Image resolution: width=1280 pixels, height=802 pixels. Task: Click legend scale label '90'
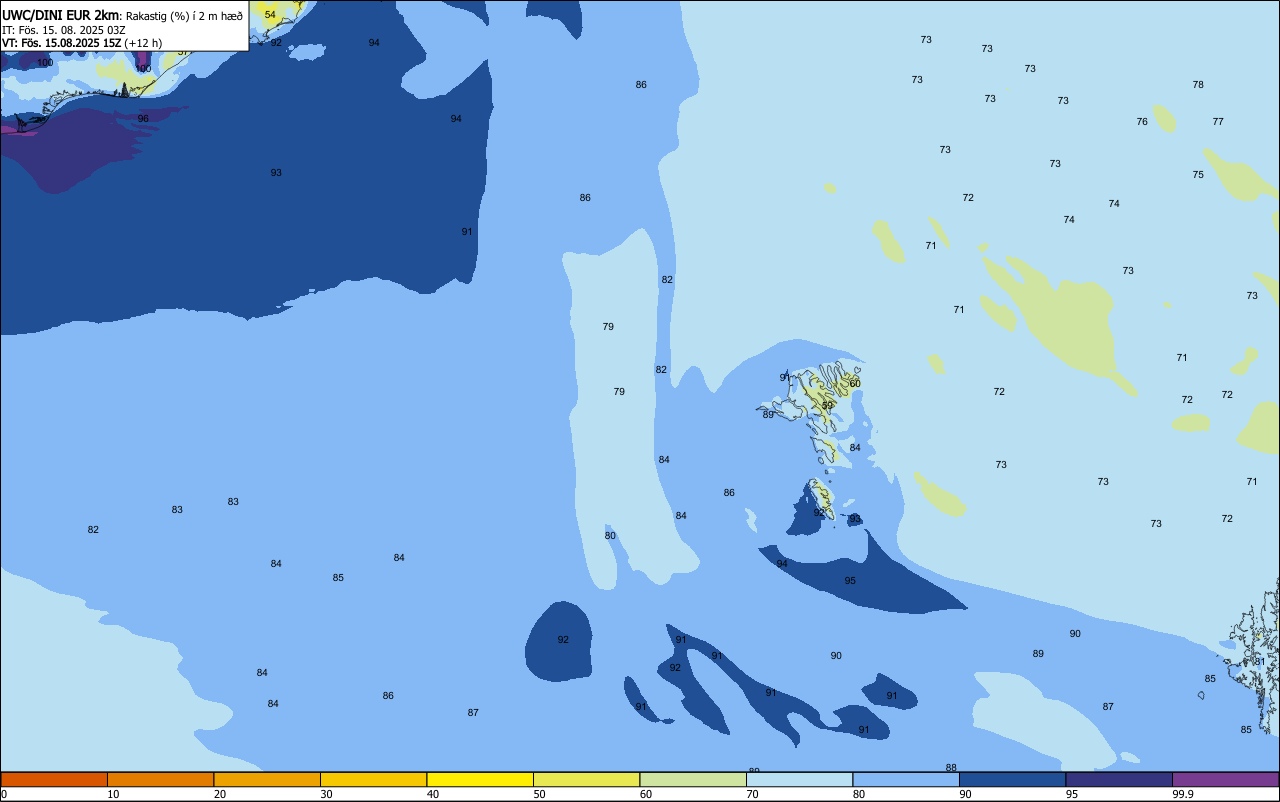(965, 794)
